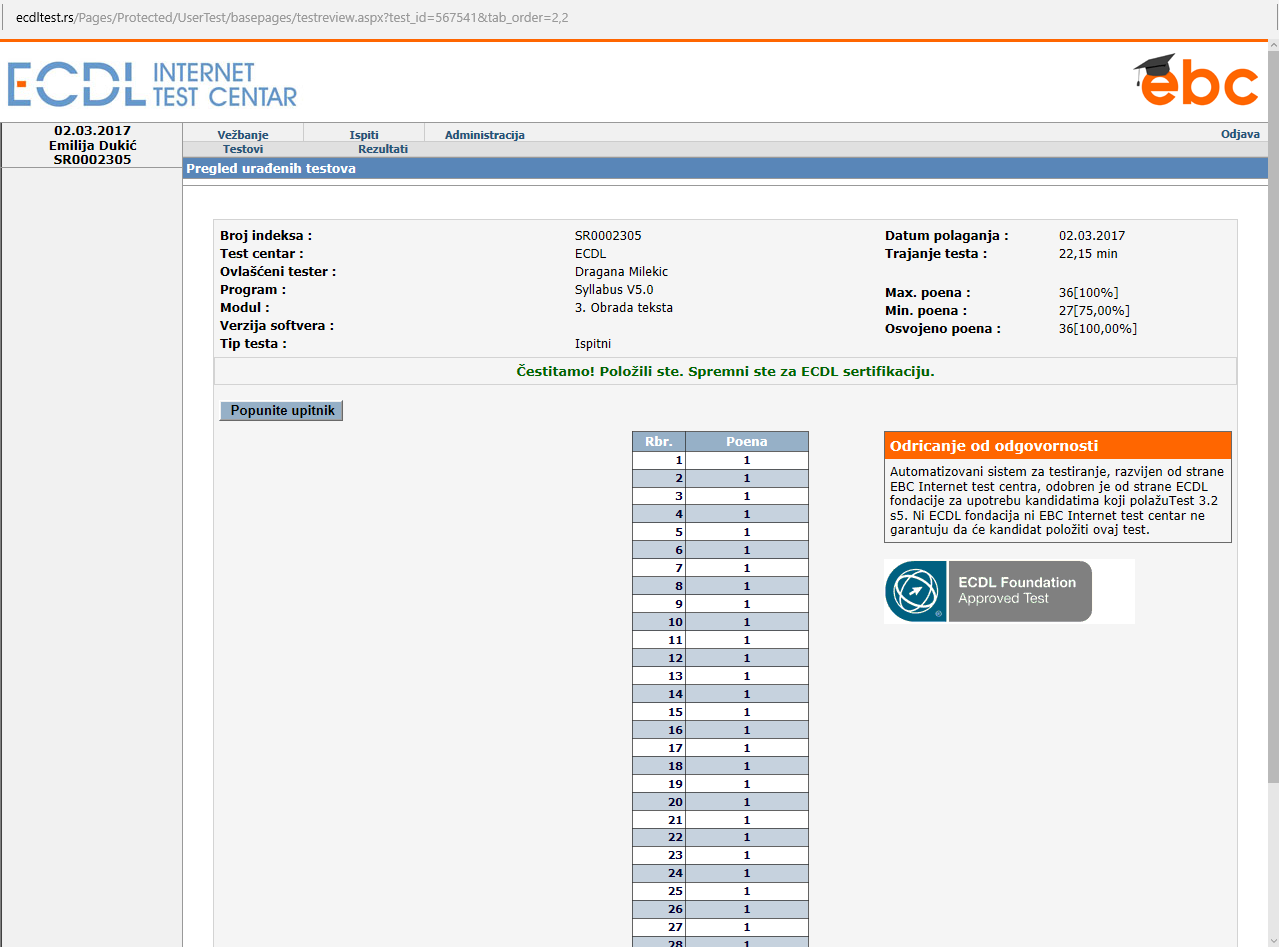Click the Ovlašćeni tester label
The image size is (1279, 947).
pos(278,272)
